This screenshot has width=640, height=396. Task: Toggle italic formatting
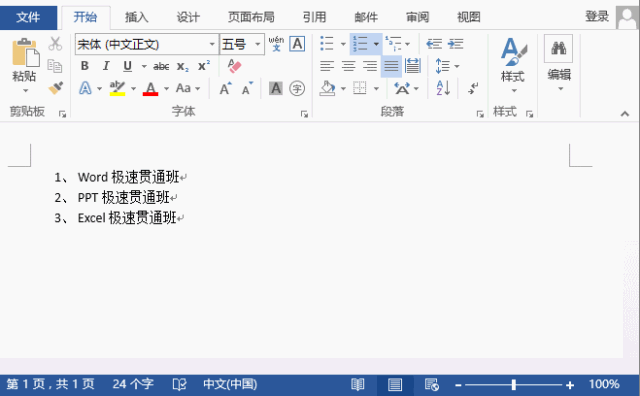(106, 66)
